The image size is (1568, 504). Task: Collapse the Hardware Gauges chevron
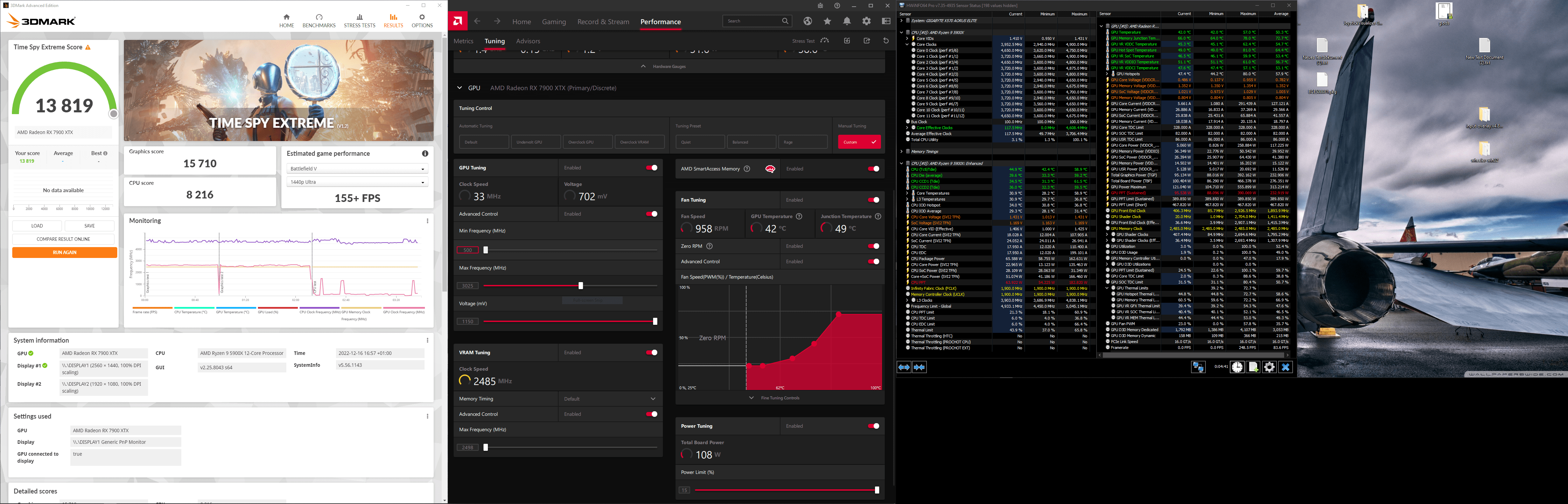(x=643, y=66)
